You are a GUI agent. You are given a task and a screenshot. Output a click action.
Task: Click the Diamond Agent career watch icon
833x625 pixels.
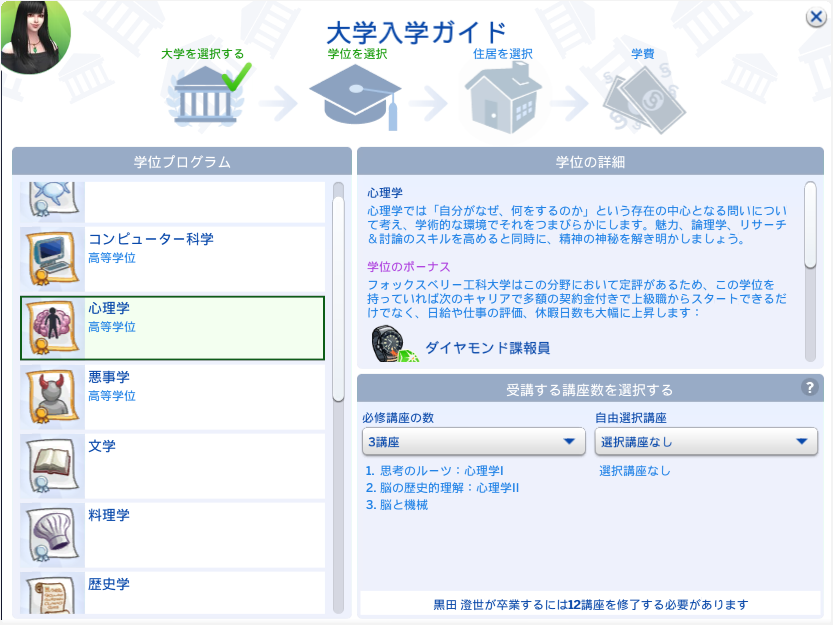[x=388, y=345]
